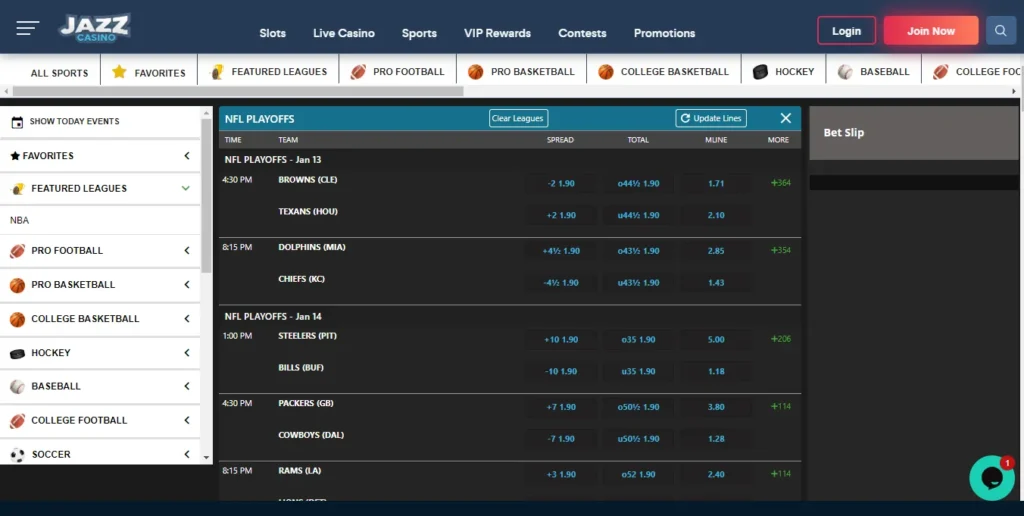
Task: Click the Favorites star icon in top bar
Action: pyautogui.click(x=119, y=72)
